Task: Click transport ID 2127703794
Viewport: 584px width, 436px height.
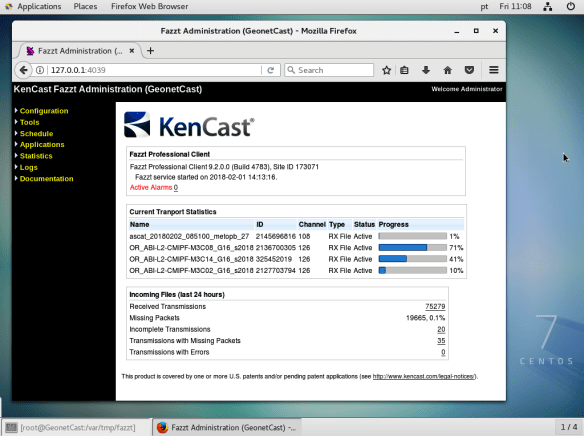Action: point(276,271)
